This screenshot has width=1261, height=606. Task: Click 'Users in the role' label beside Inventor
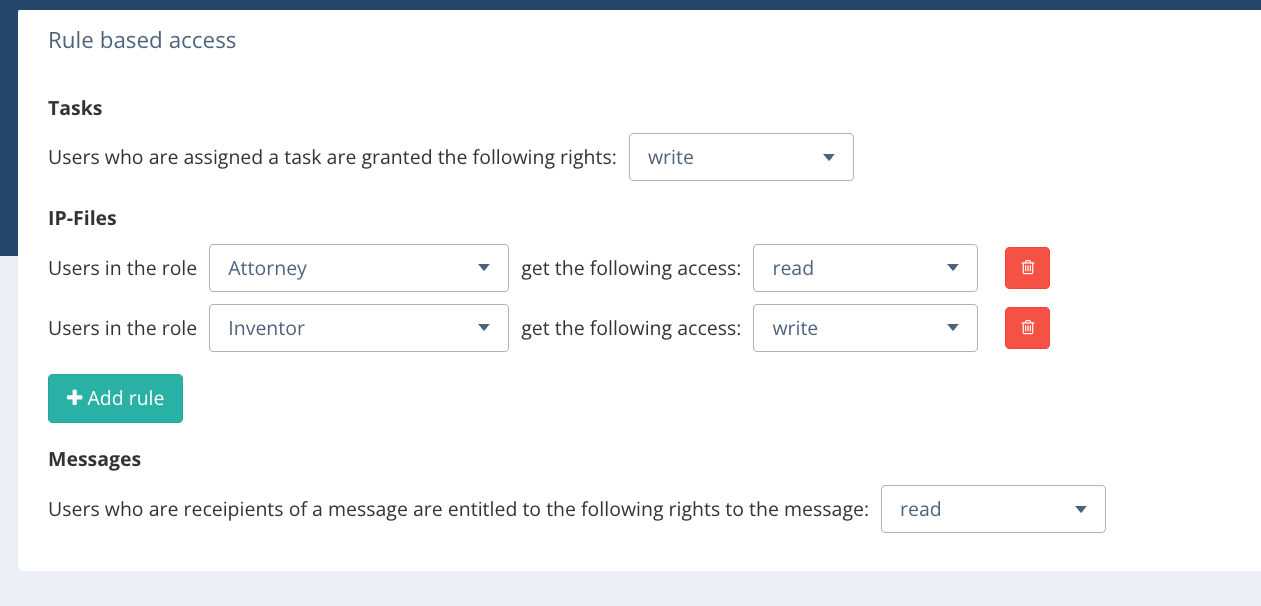[x=122, y=328]
